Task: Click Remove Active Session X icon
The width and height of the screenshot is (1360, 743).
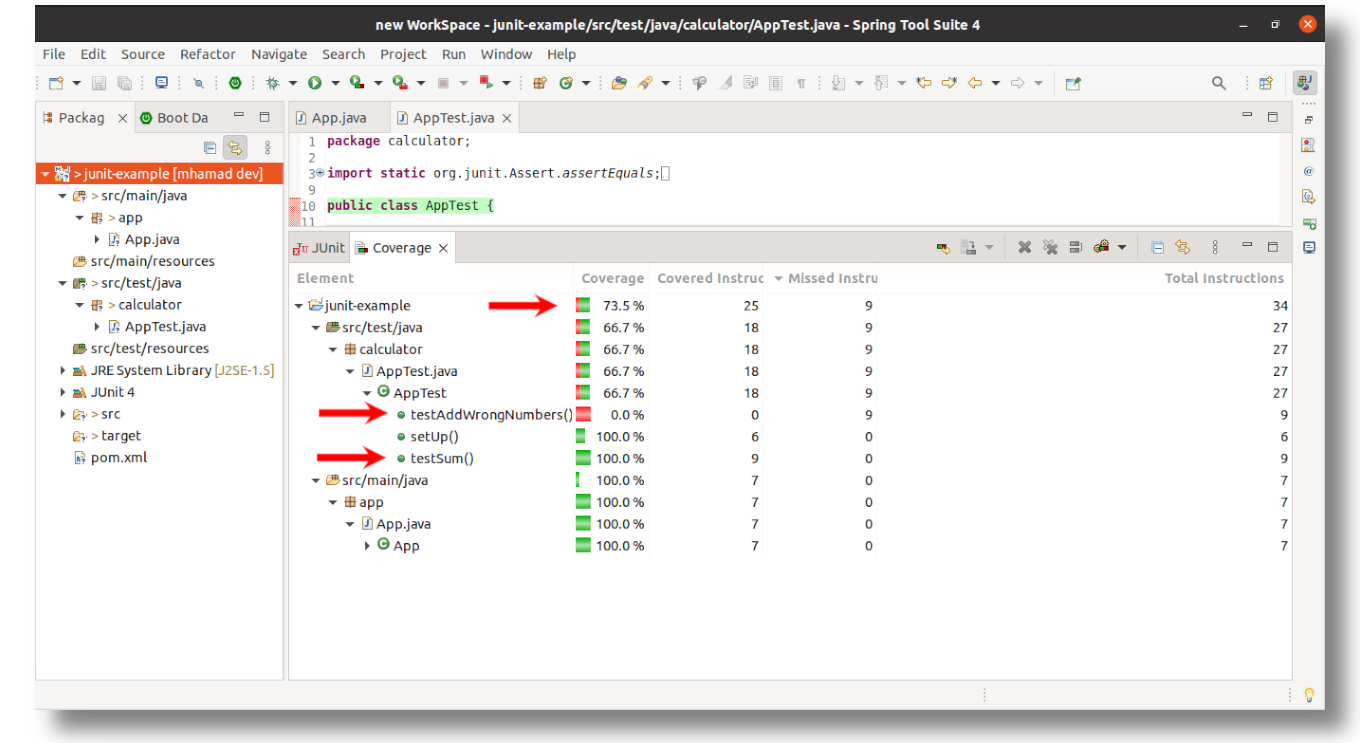Action: coord(1024,247)
